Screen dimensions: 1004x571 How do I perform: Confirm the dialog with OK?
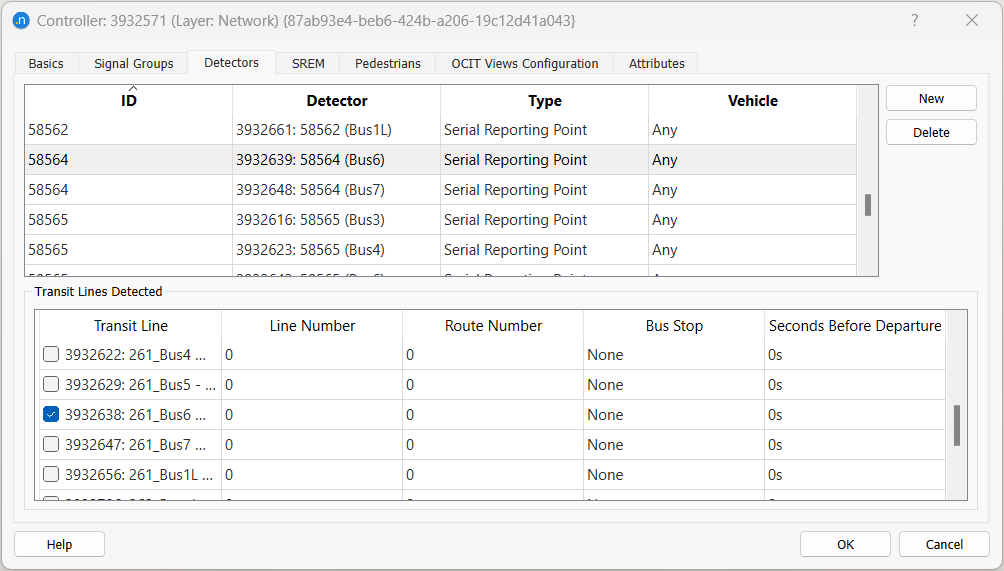tap(845, 544)
